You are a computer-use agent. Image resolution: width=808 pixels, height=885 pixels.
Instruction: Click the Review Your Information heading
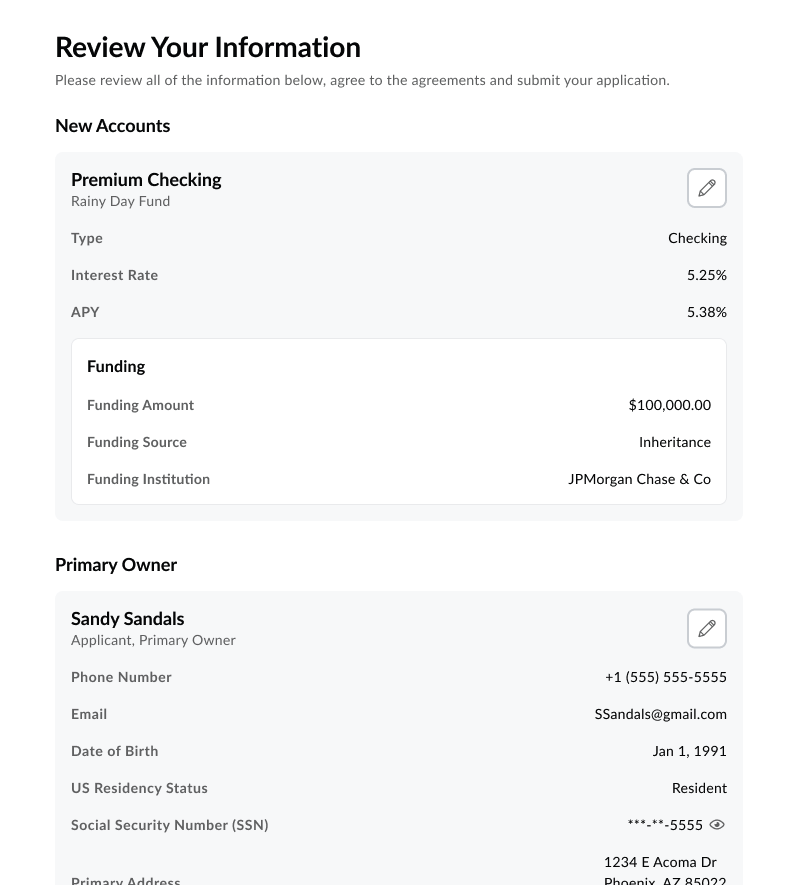pyautogui.click(x=207, y=47)
